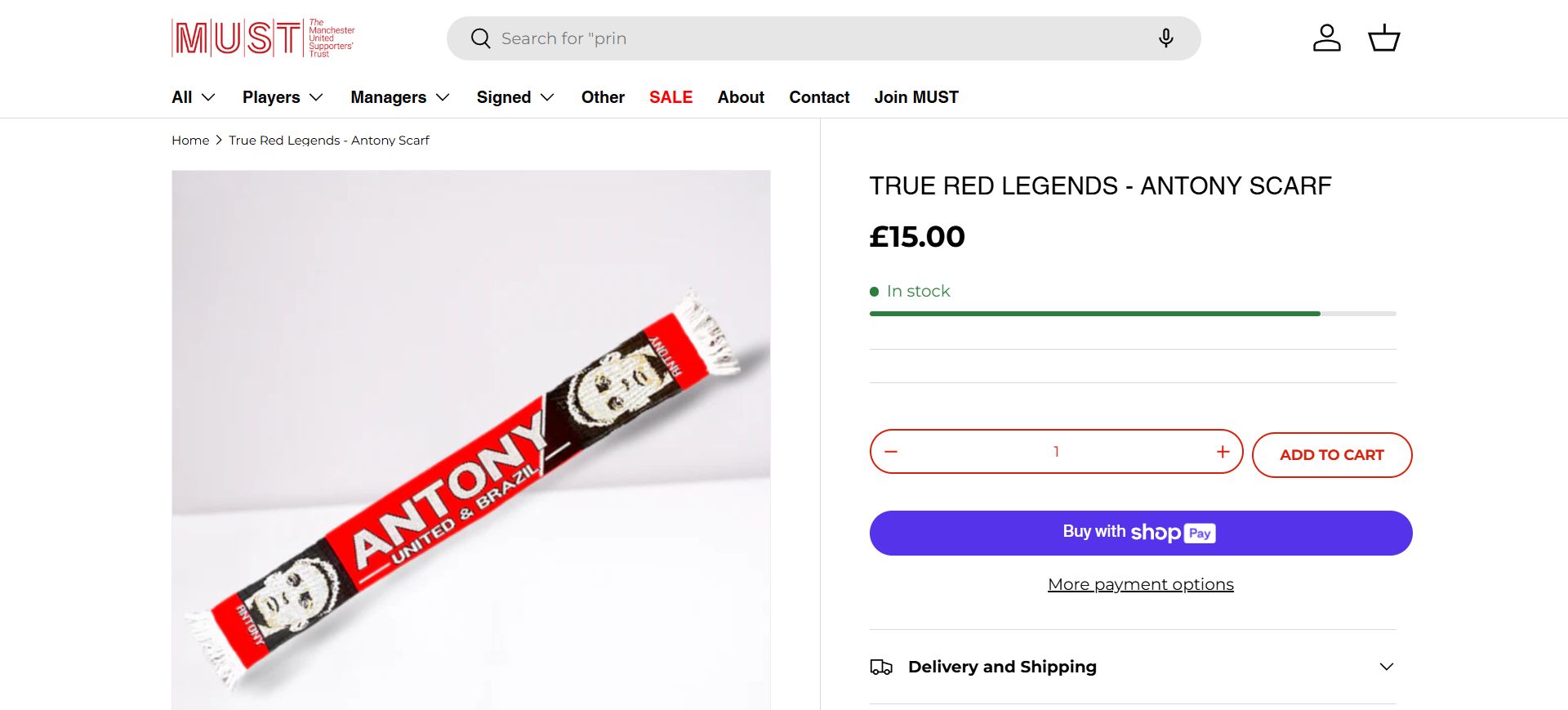Open the Signed dropdown menu
This screenshot has width=1568, height=710.
[x=515, y=97]
